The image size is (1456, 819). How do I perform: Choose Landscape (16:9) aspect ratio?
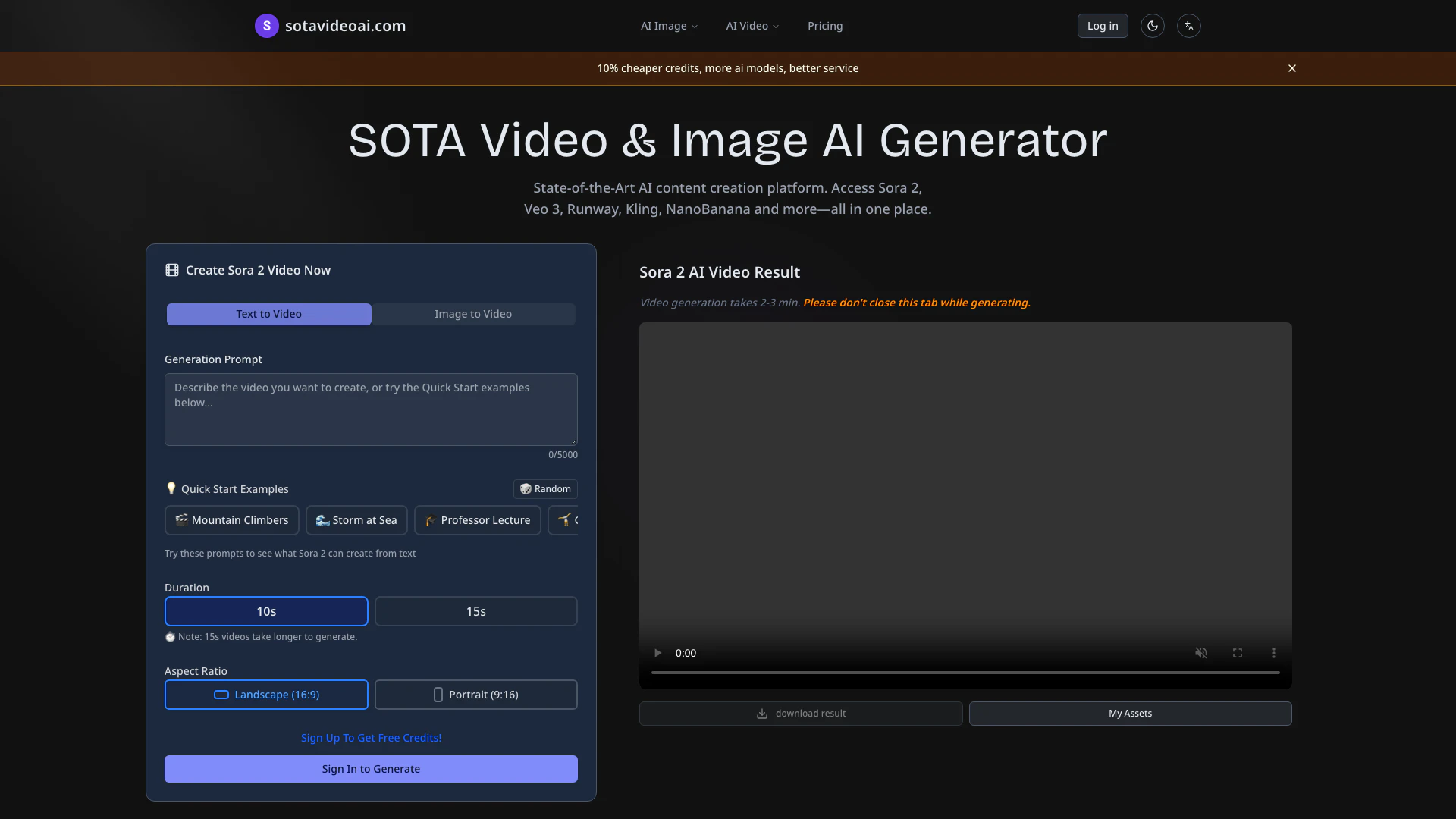point(266,695)
